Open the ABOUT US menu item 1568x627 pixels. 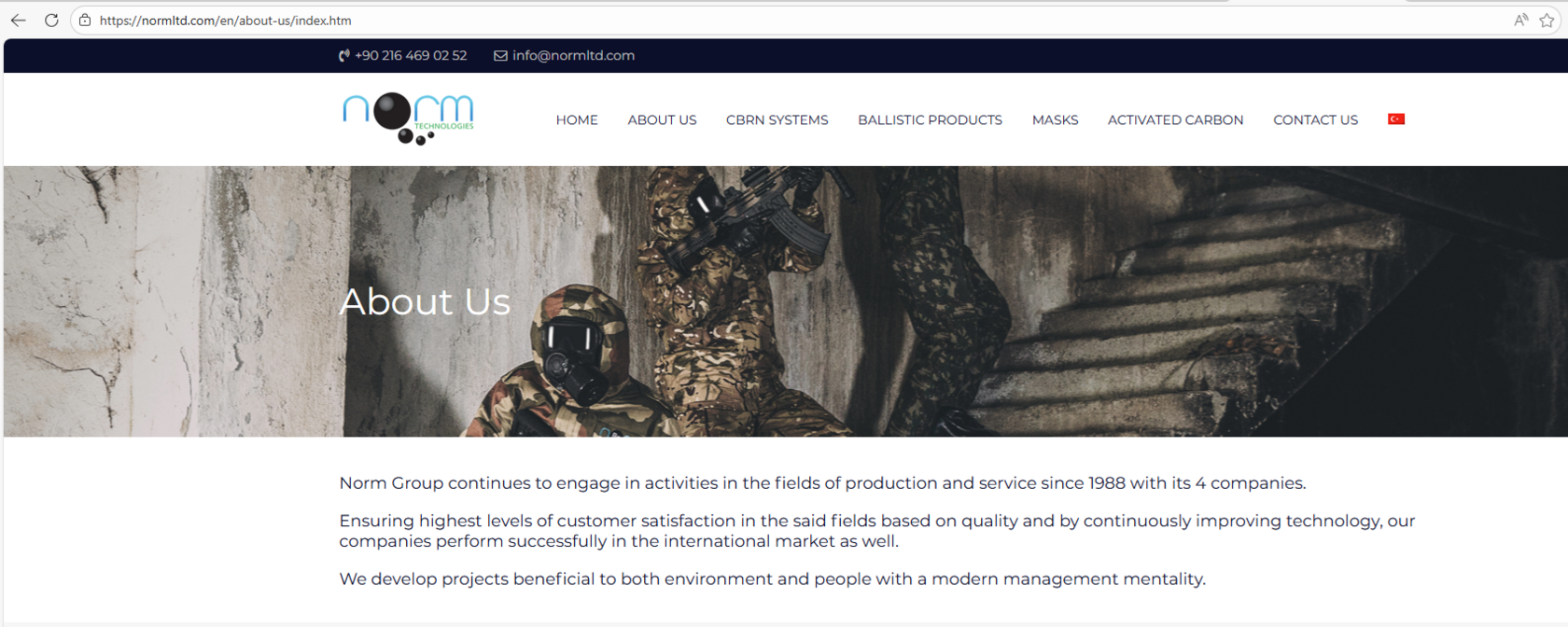(x=662, y=120)
